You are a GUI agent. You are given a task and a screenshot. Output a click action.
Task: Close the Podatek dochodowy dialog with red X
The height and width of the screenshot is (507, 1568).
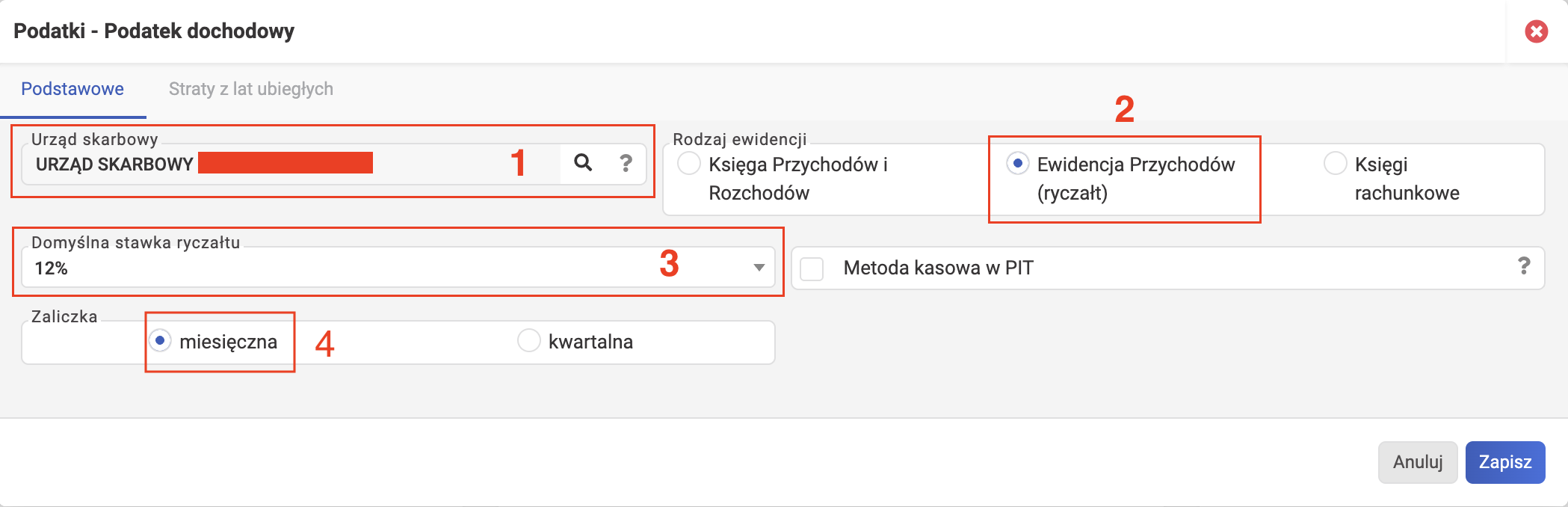click(x=1536, y=31)
